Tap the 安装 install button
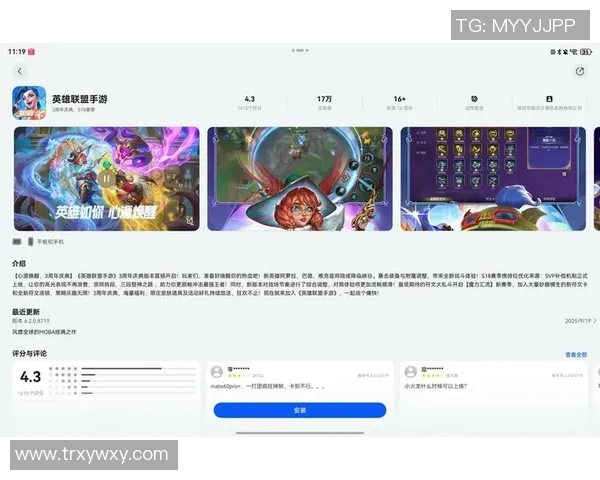Viewport: 600px width, 480px height. click(300, 410)
